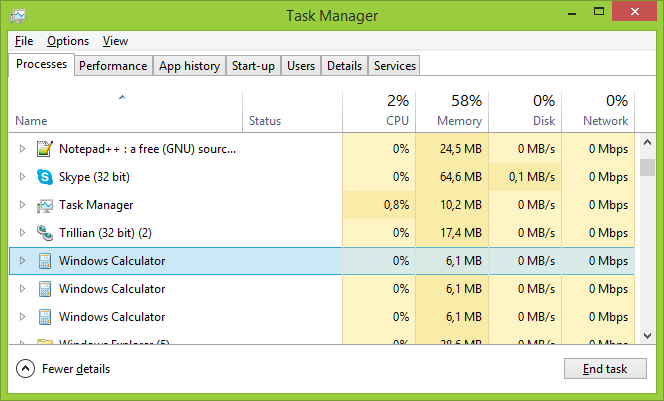Click the Notepad++ process icon
Screen dimensions: 664x401
(44, 149)
